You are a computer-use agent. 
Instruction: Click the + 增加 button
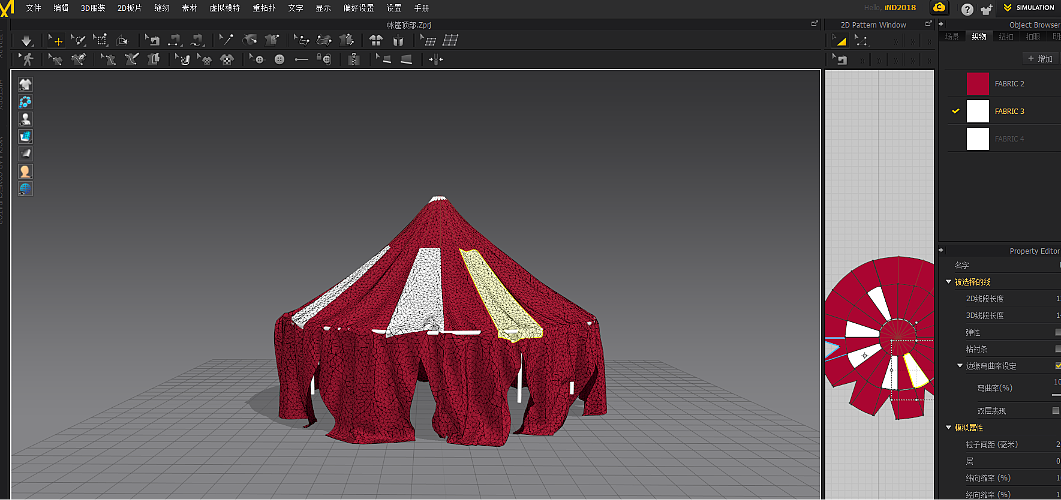click(x=1040, y=59)
